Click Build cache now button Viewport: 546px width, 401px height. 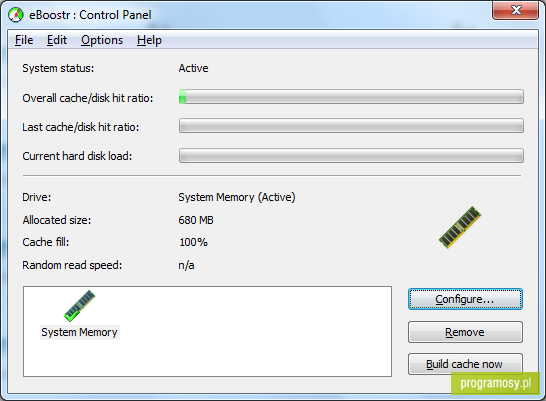pos(465,364)
